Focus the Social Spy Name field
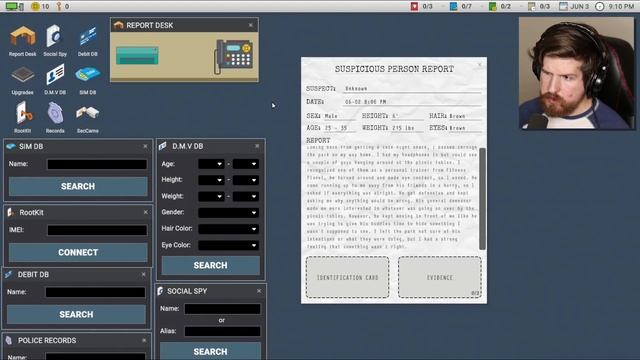The width and height of the screenshot is (640, 360). (222, 309)
